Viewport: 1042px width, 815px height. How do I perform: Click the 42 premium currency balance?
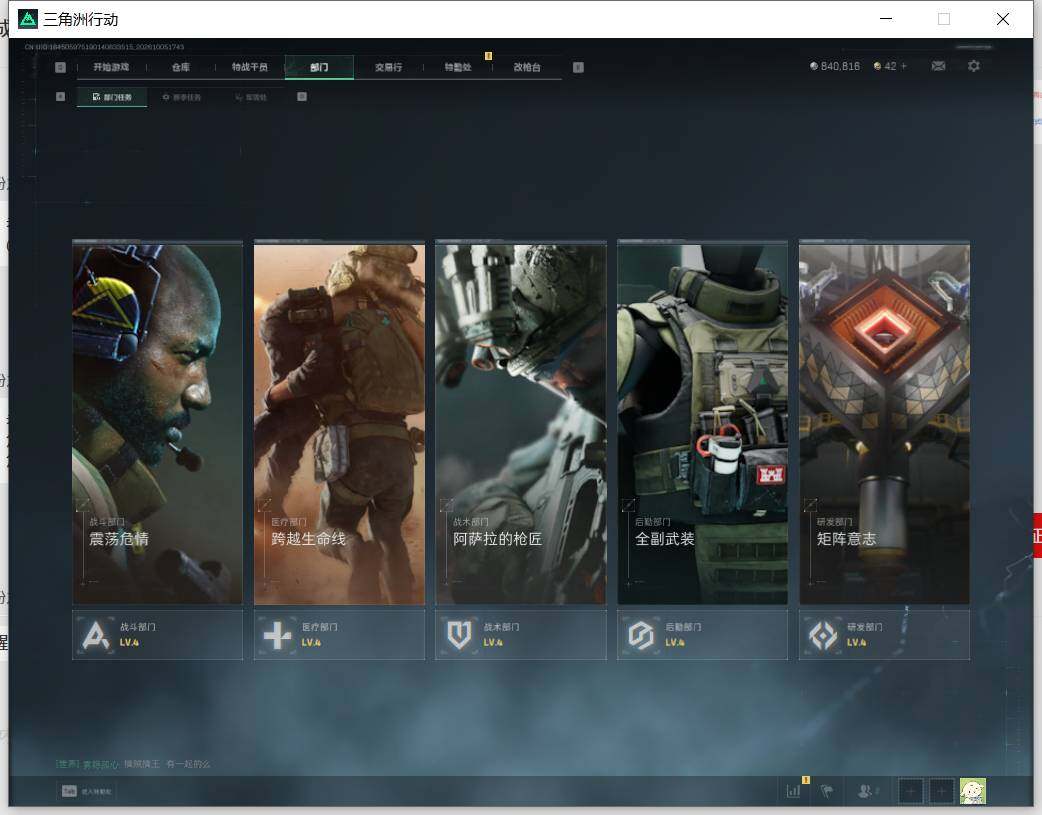885,66
